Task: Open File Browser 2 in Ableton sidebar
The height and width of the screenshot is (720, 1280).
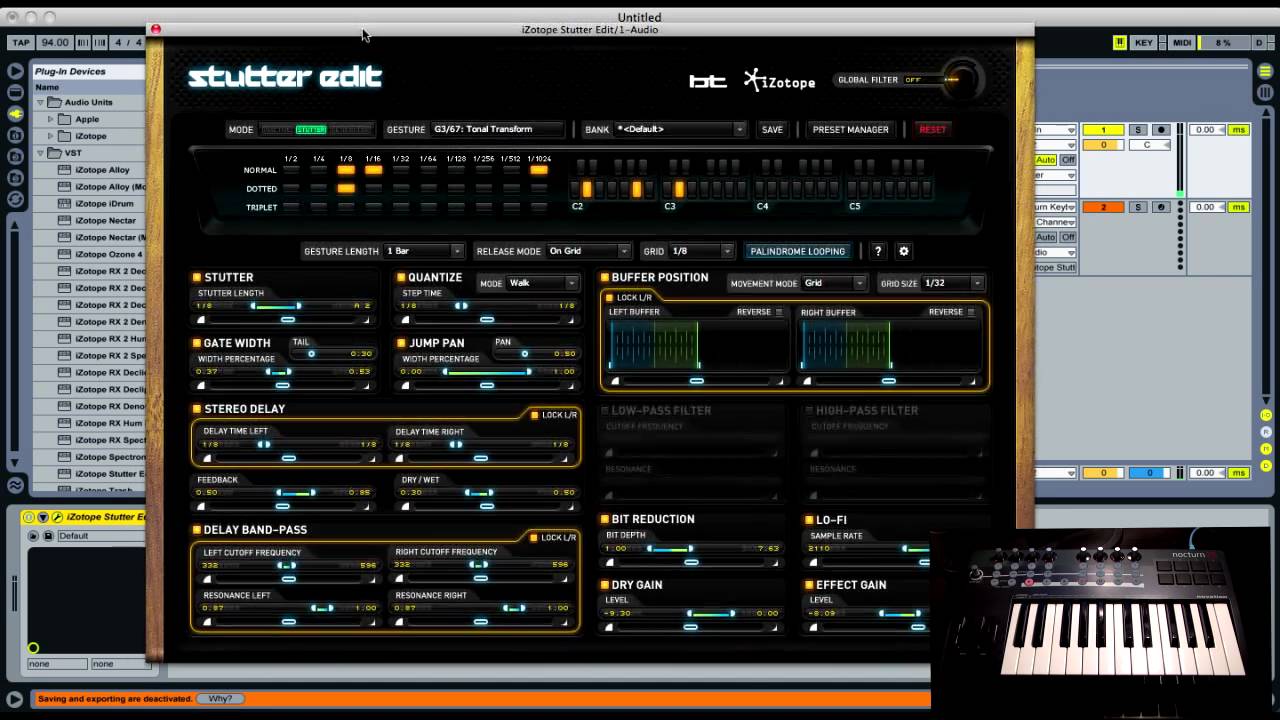Action: (x=15, y=157)
